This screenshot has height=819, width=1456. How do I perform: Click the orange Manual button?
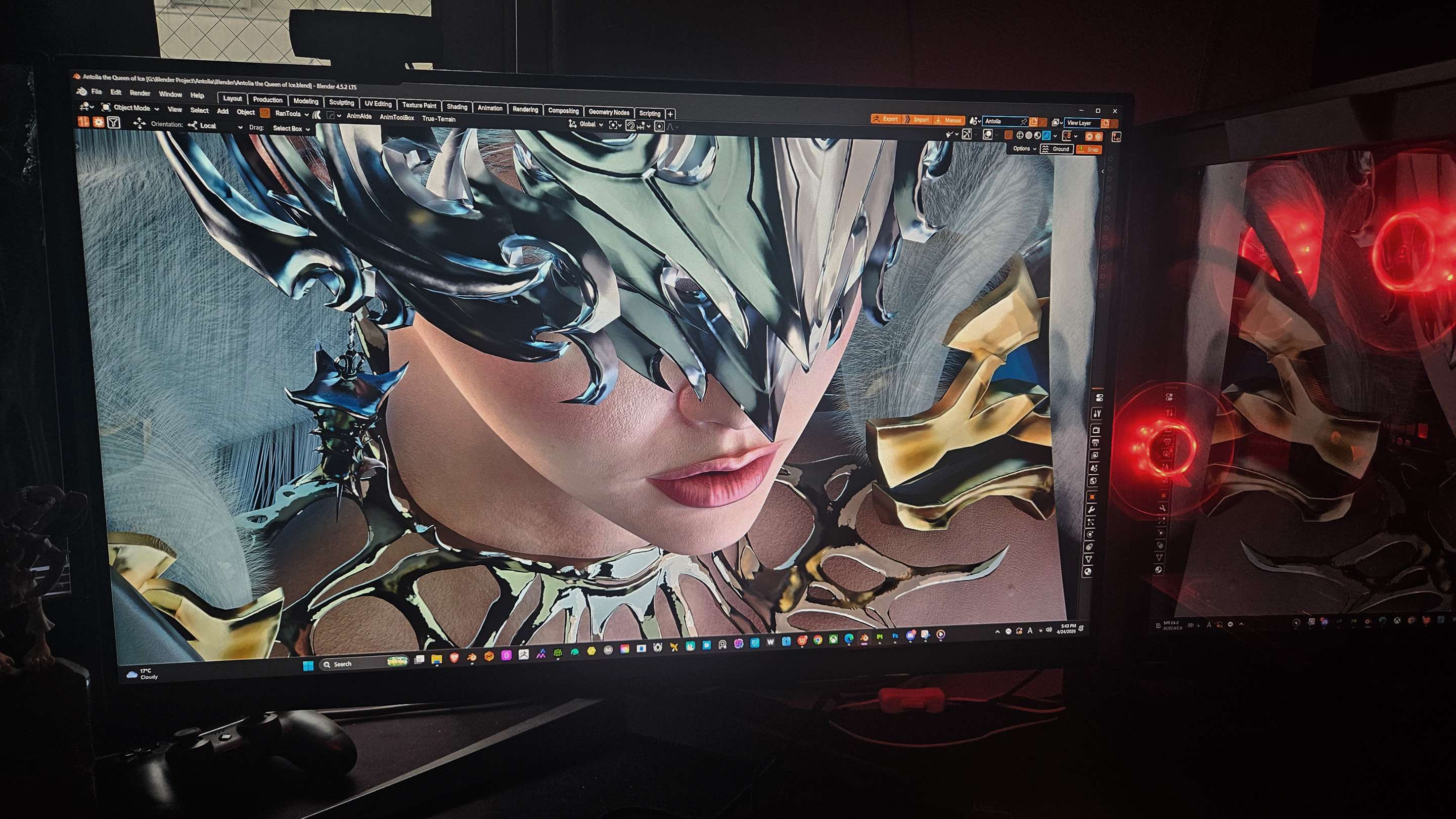(948, 120)
